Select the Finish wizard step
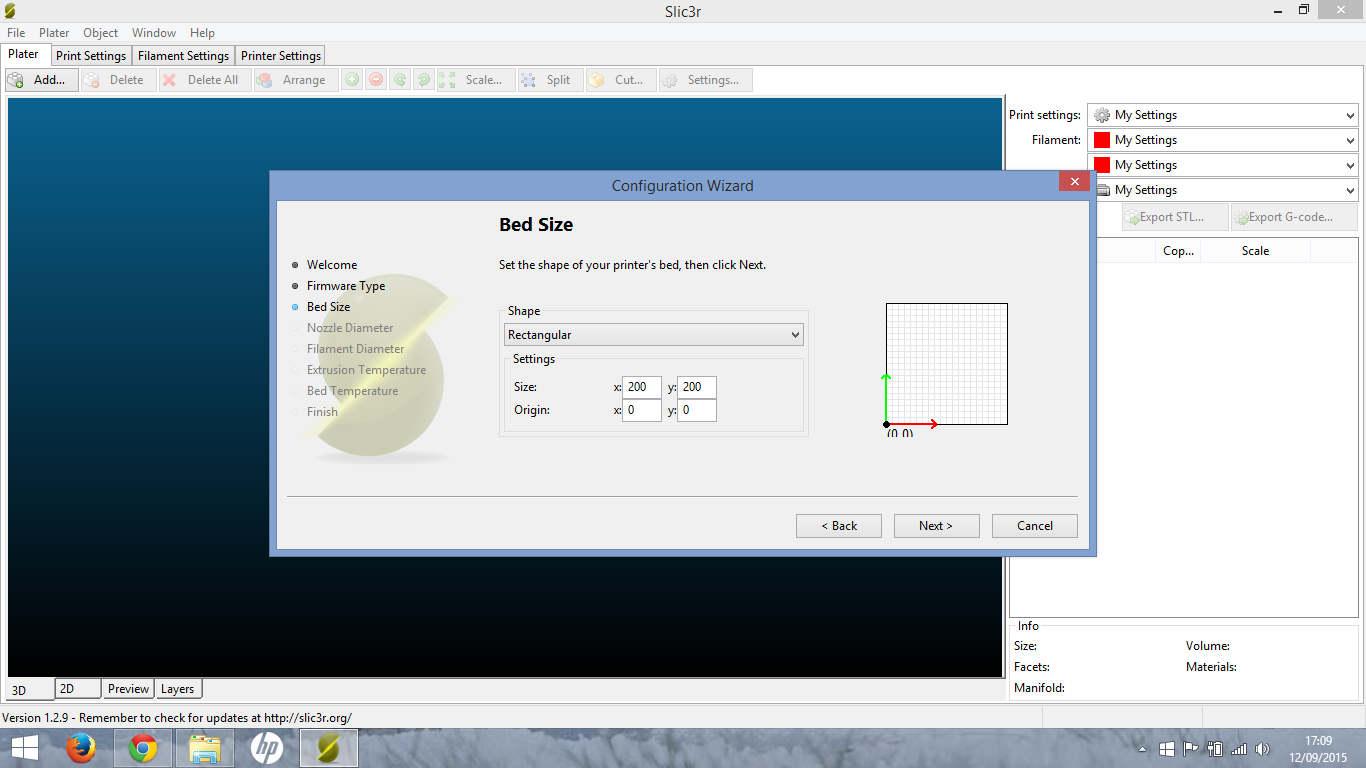The width and height of the screenshot is (1366, 768). (322, 412)
